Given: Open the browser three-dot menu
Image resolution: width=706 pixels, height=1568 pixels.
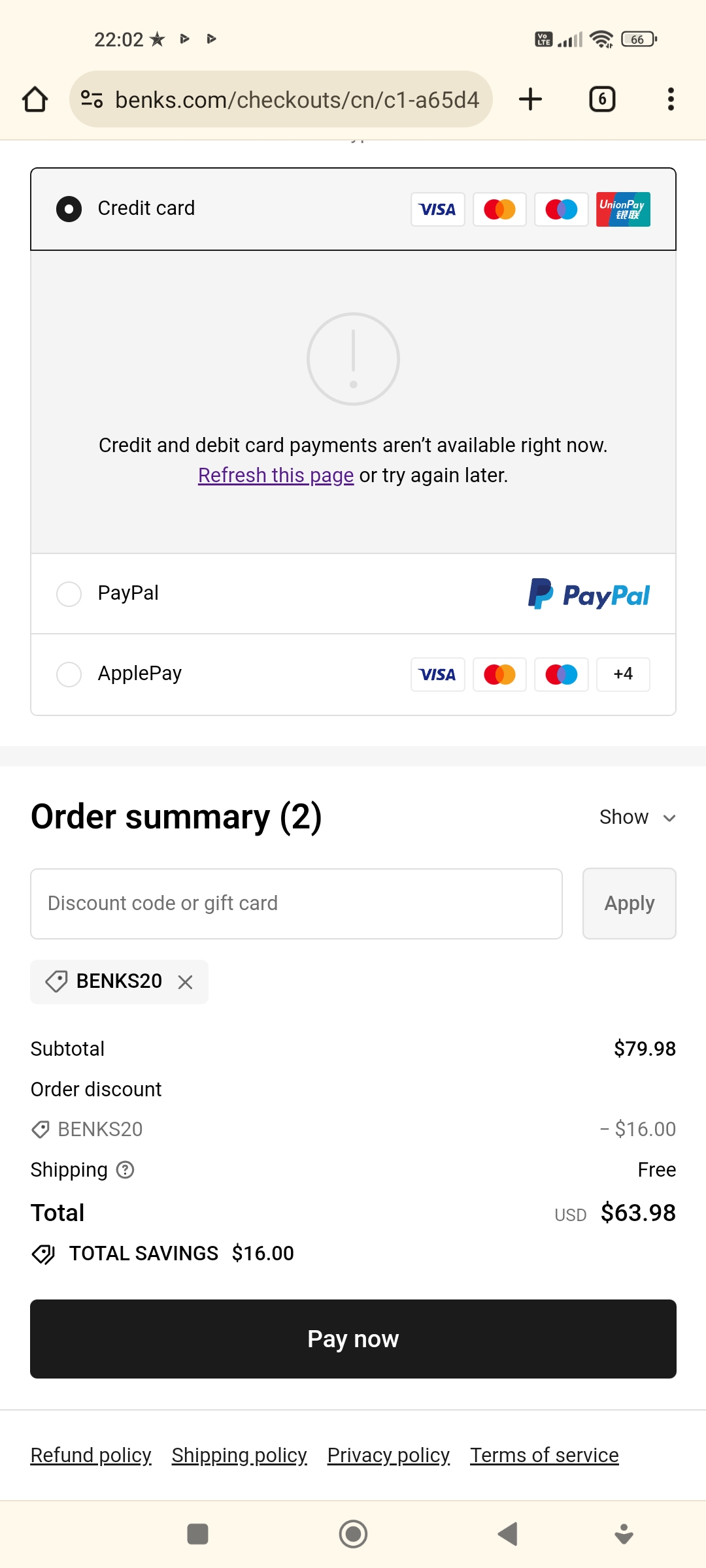Looking at the screenshot, I should click(x=671, y=99).
